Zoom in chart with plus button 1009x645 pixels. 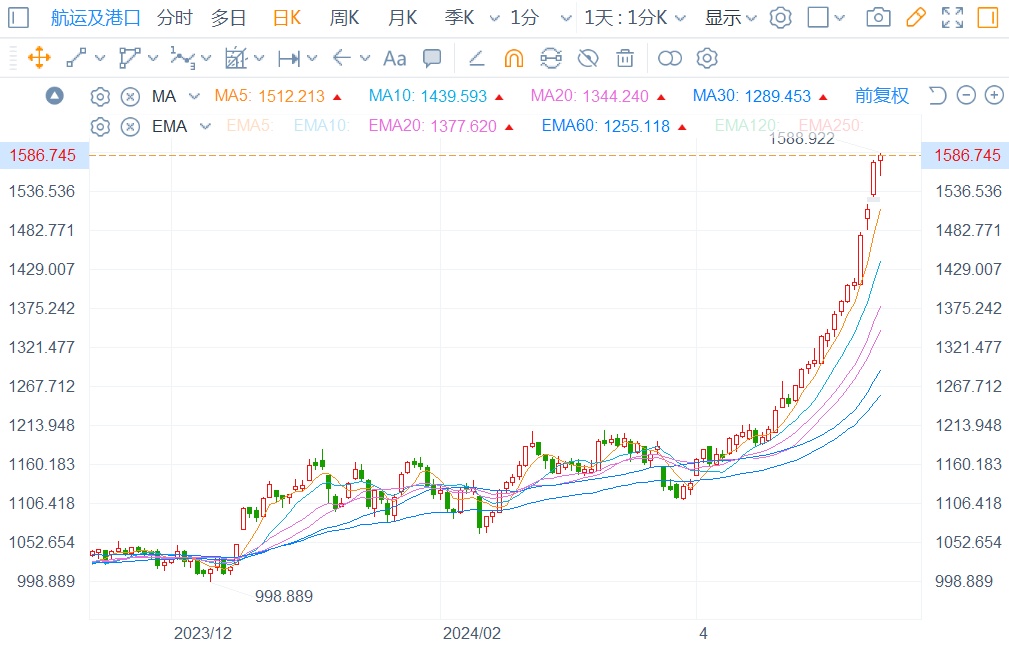click(994, 96)
